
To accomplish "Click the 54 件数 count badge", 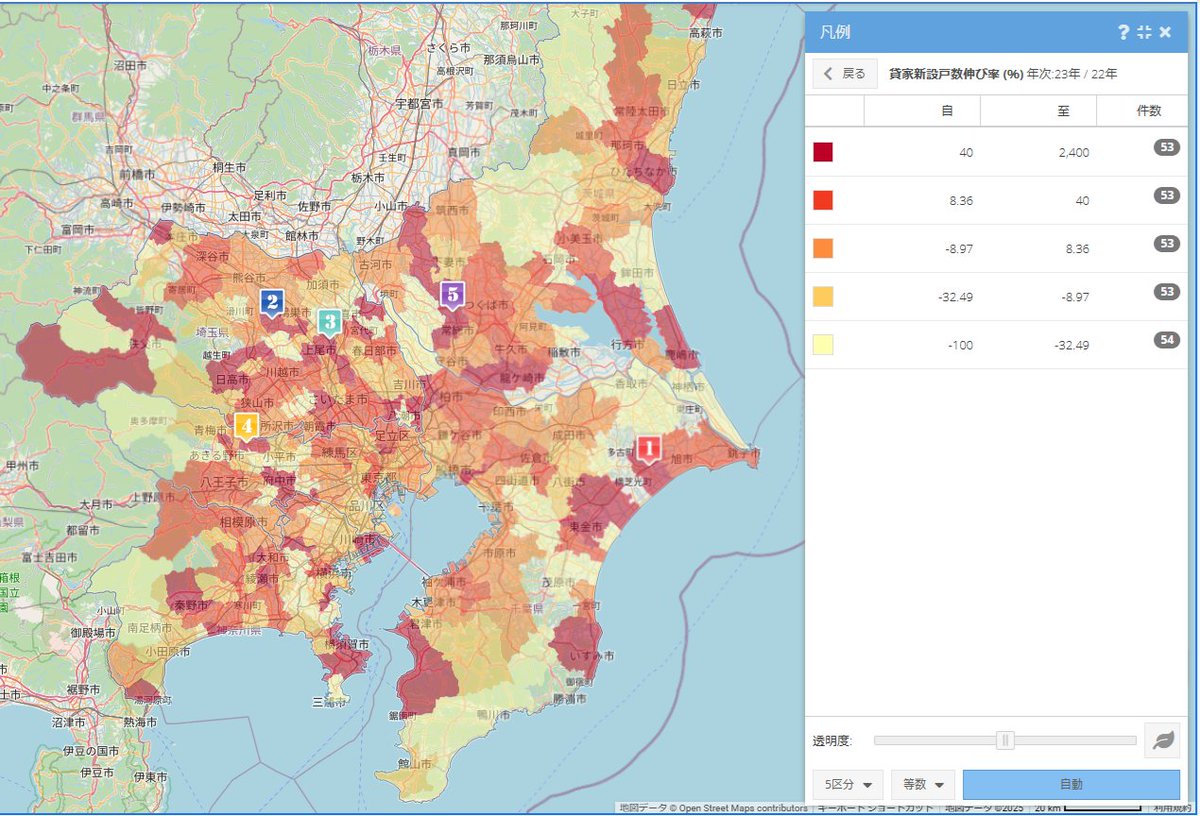I will [x=1166, y=344].
